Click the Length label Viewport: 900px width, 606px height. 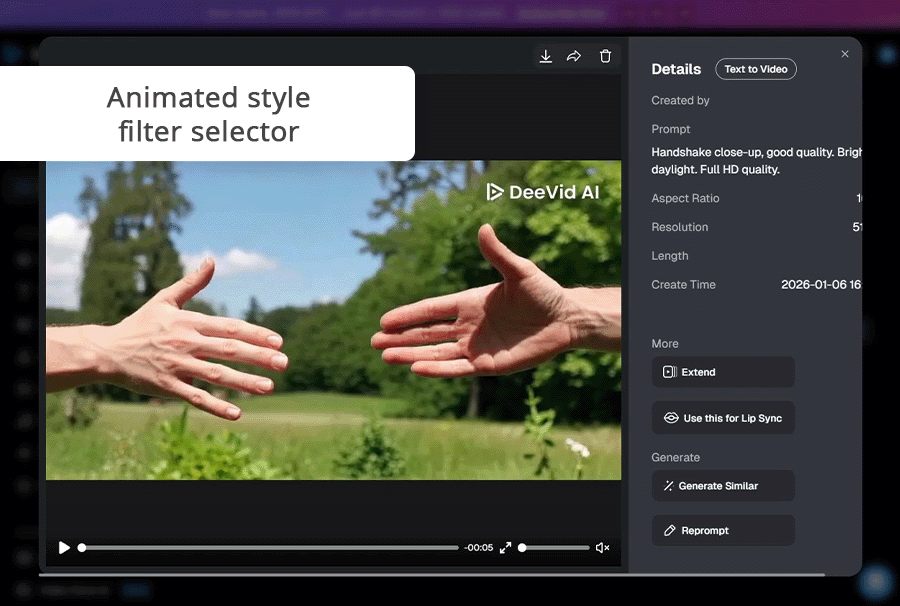click(x=669, y=256)
